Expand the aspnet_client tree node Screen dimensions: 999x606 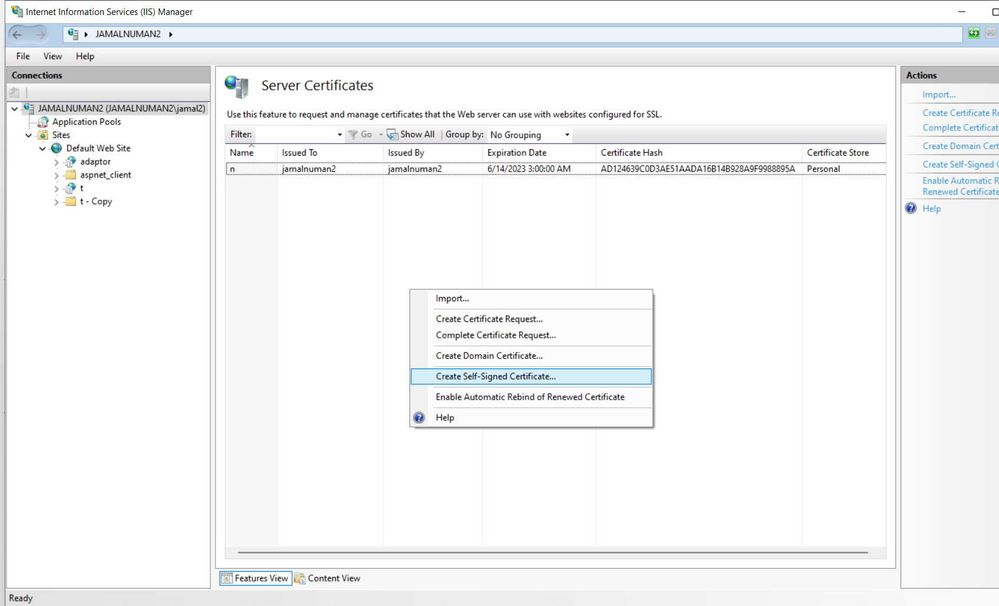56,175
